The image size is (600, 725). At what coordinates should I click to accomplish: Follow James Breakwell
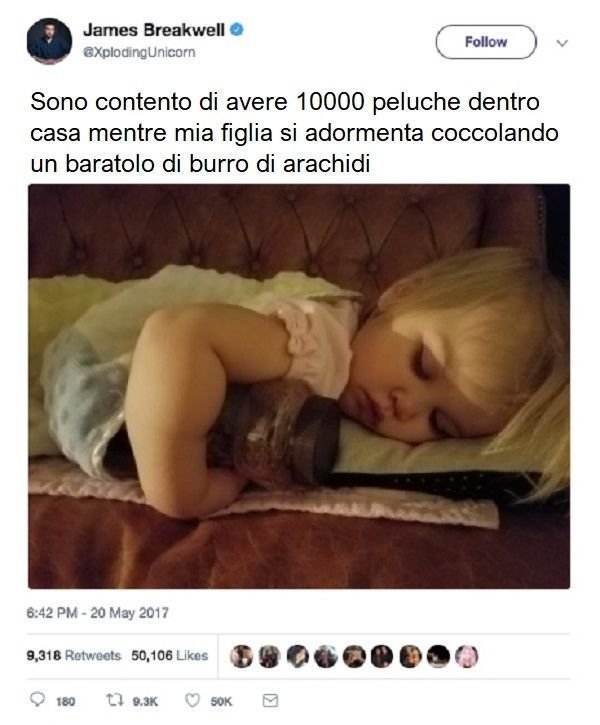[486, 42]
